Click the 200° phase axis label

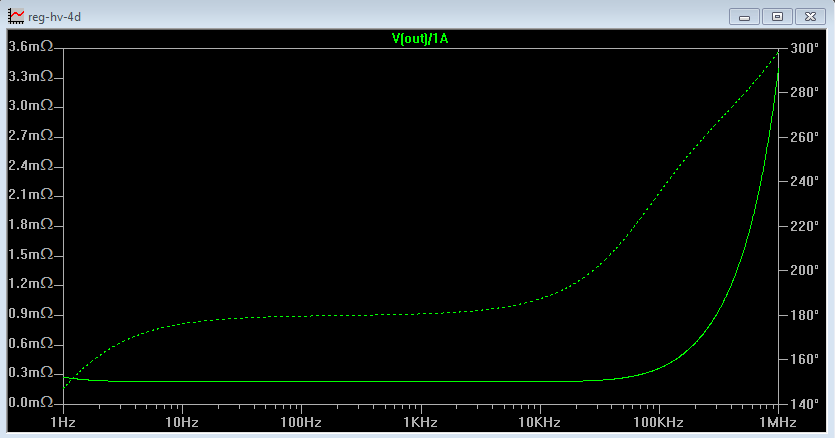click(x=805, y=270)
